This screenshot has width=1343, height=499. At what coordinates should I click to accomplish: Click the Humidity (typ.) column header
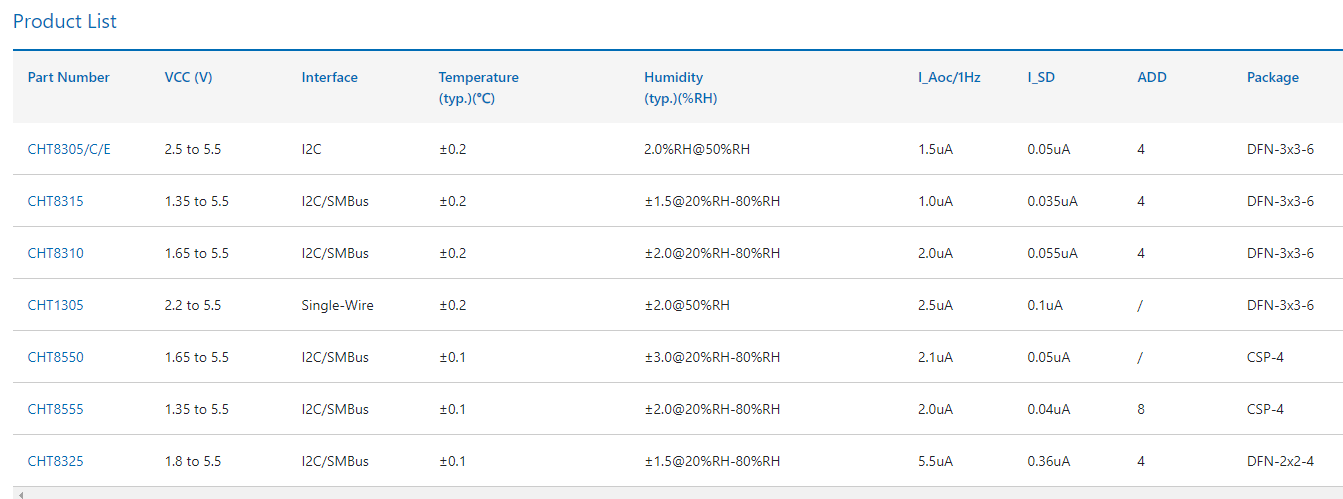[x=681, y=88]
